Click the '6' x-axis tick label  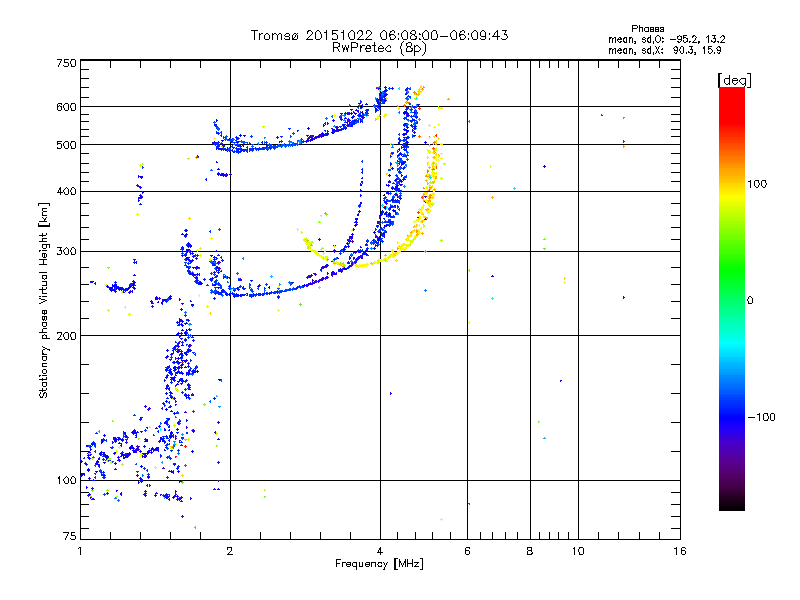tap(467, 551)
